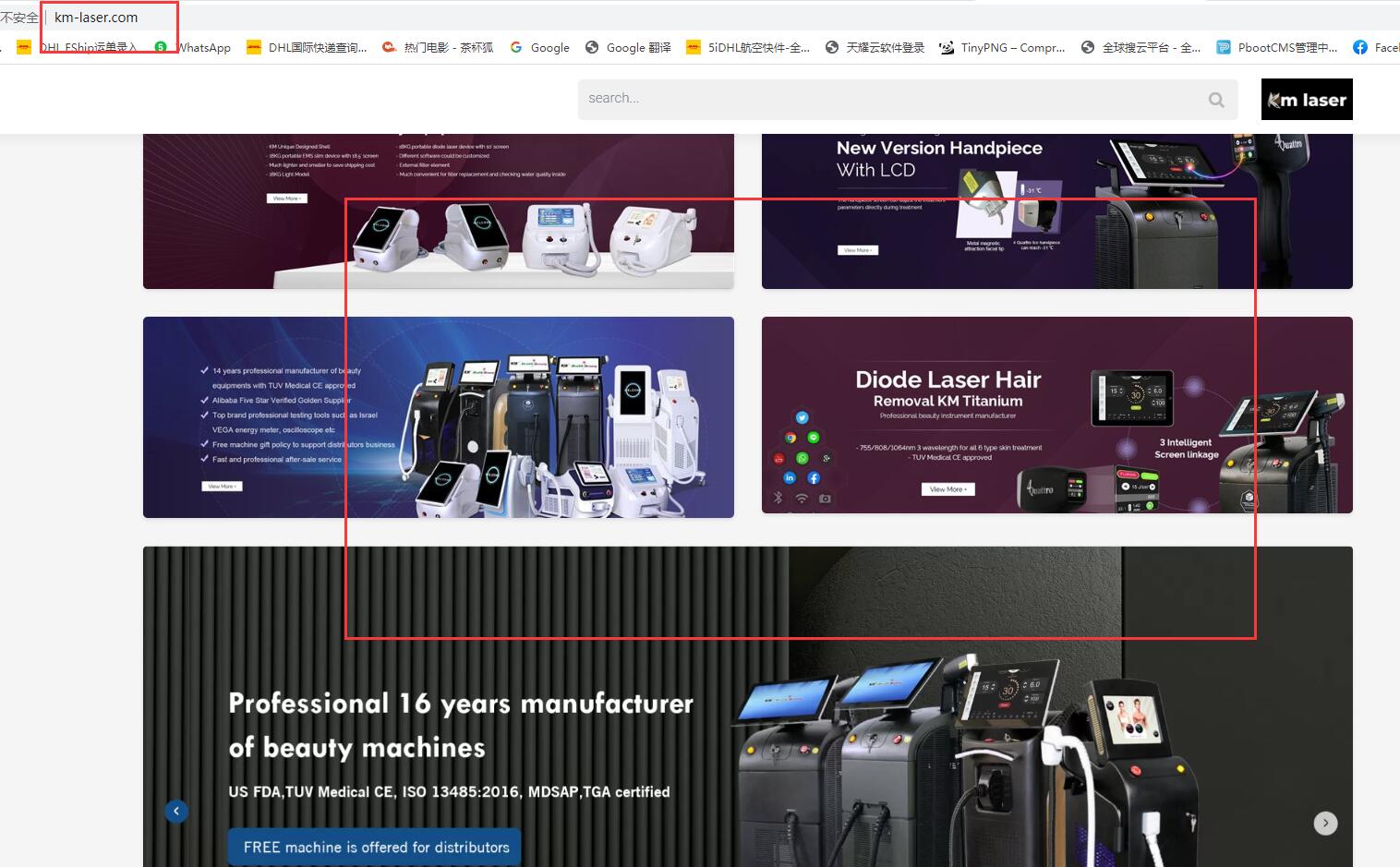The image size is (1400, 867).
Task: Open the DHL国际快递查询 bookmark
Action: (307, 47)
